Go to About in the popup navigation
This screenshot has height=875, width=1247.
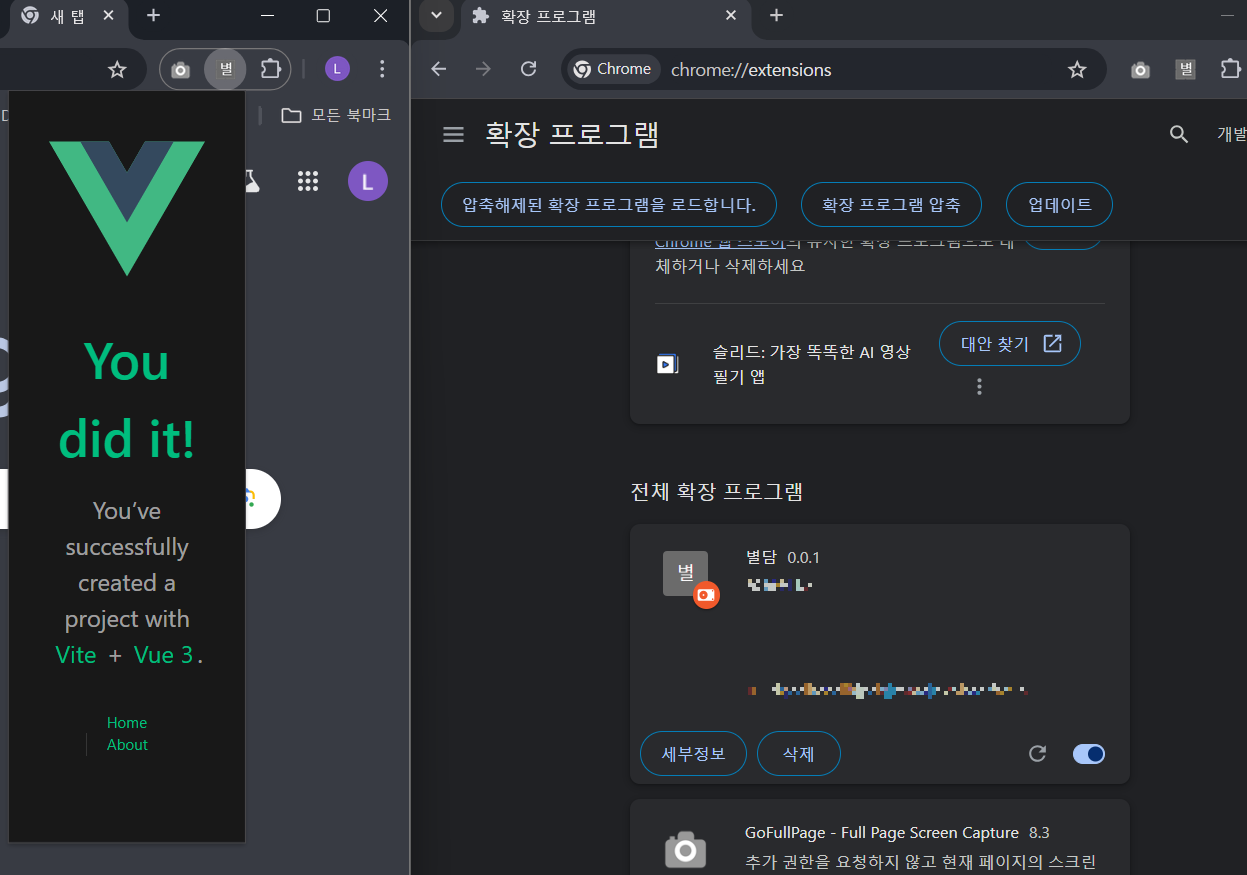[x=127, y=745]
